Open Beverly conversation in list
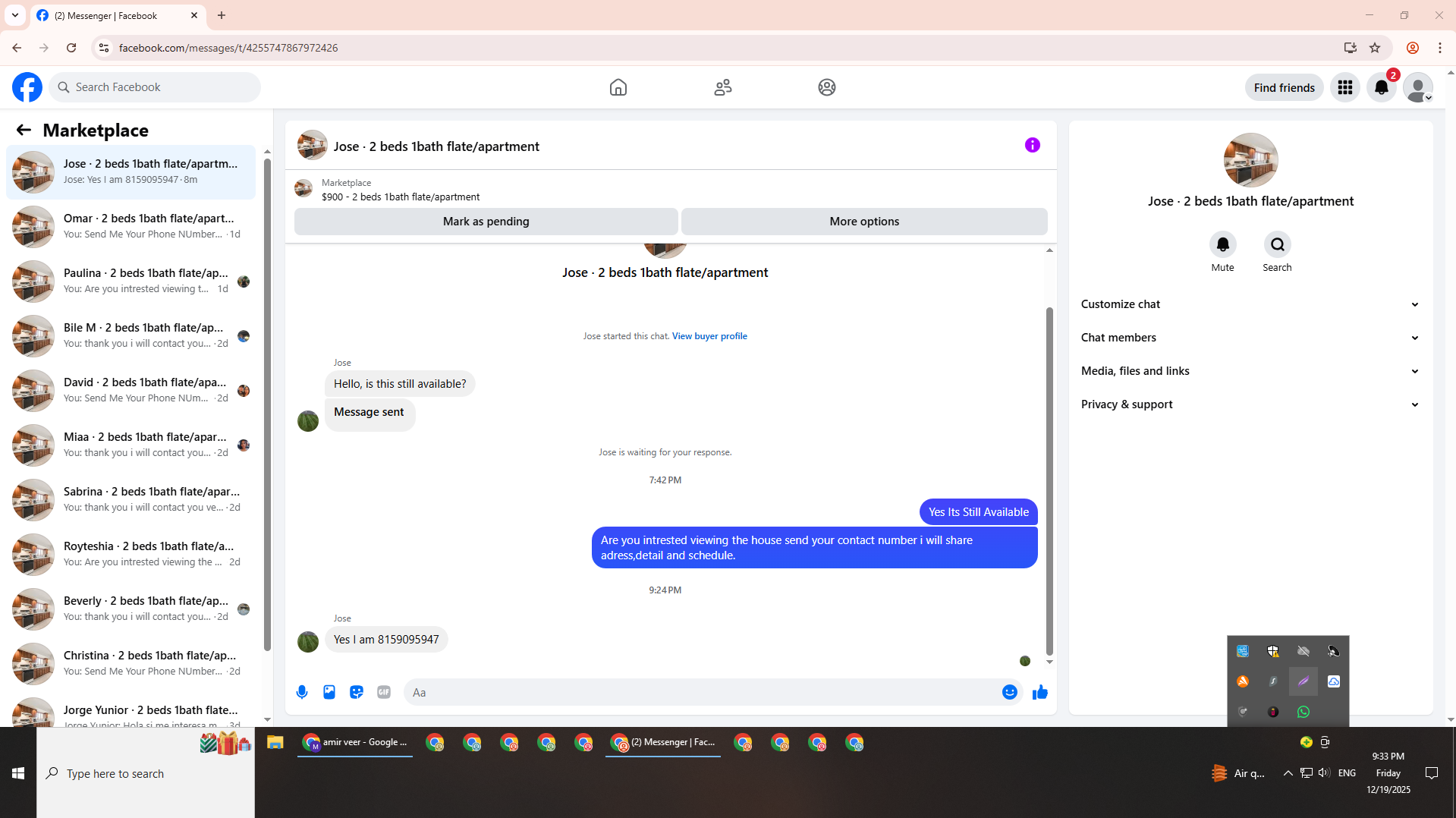Screen dimensions: 1456x818 131,609
